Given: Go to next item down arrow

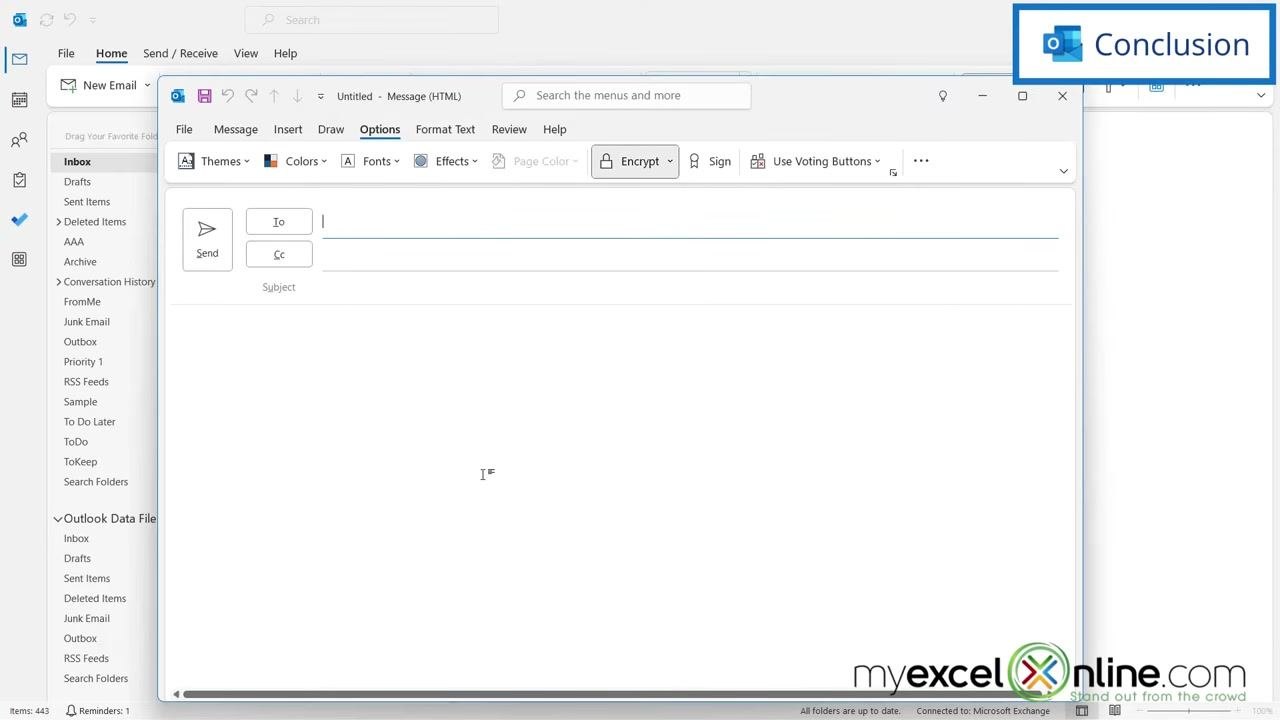Looking at the screenshot, I should point(297,96).
